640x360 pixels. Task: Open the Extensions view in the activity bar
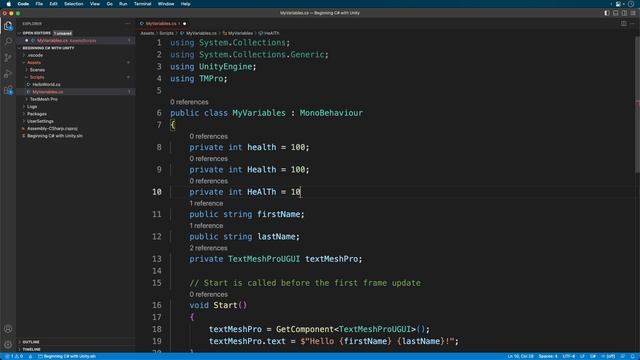[8, 90]
